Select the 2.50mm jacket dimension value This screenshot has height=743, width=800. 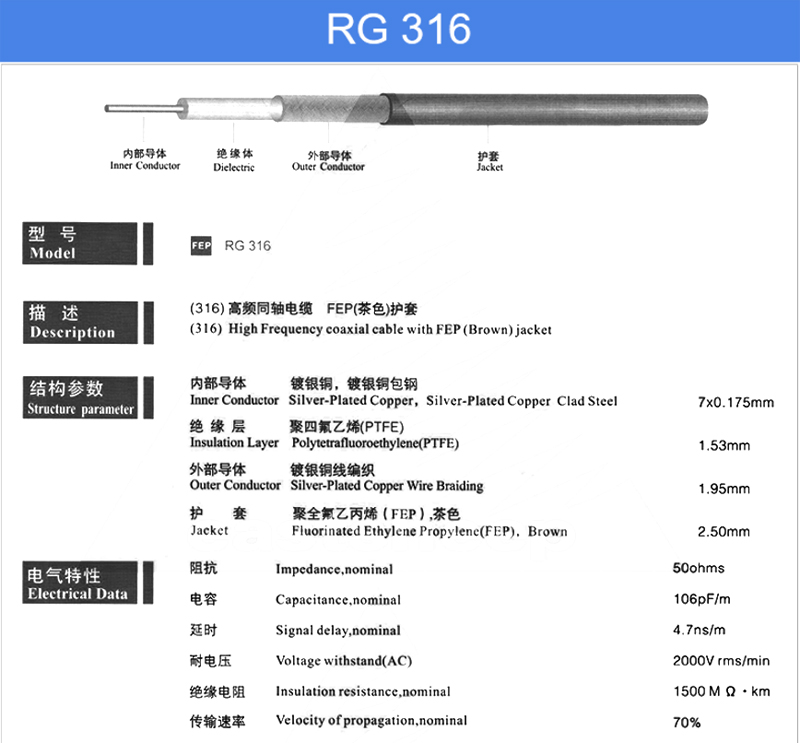(x=724, y=532)
